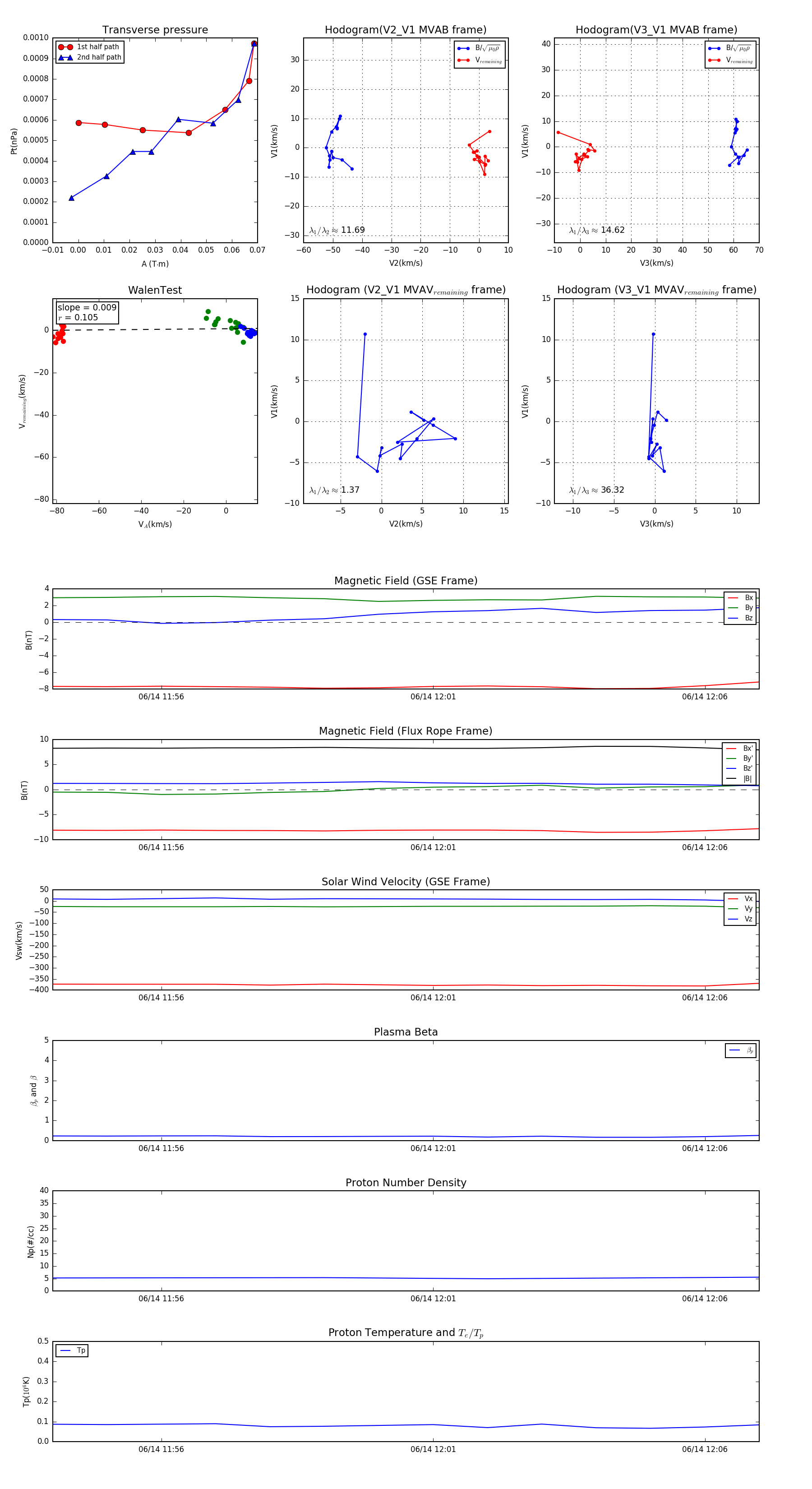Click the 'Vx' legend entry in velocity plot
The width and height of the screenshot is (812, 1489).
click(741, 899)
